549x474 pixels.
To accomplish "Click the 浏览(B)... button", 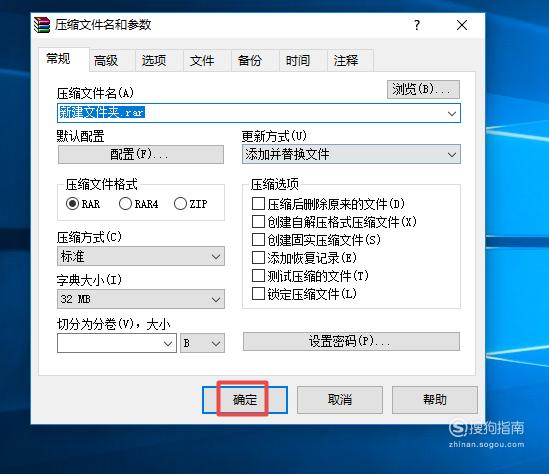I will (423, 89).
